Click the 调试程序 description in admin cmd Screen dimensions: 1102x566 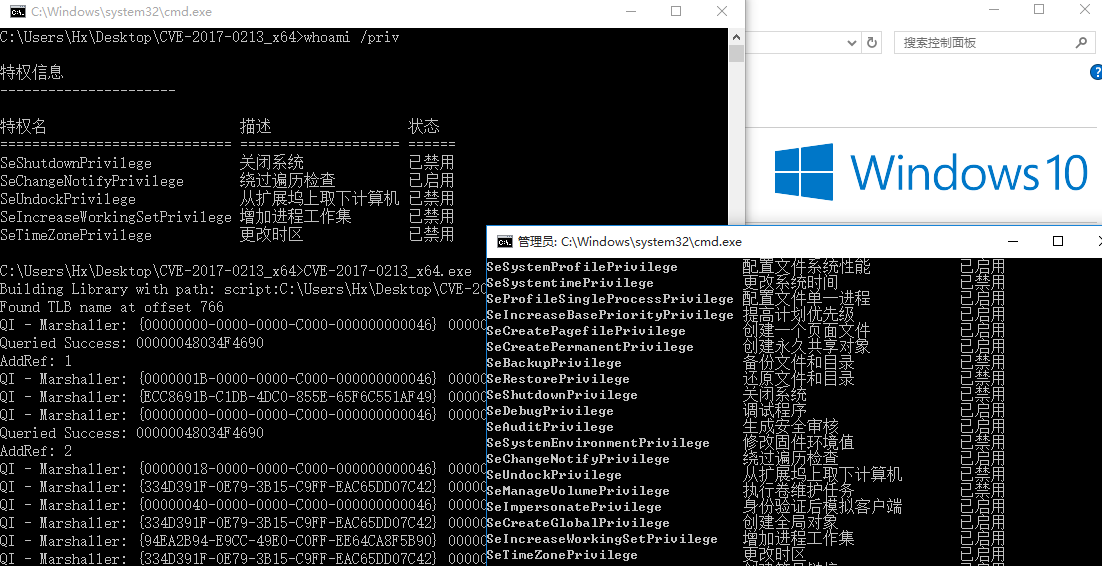(x=774, y=411)
